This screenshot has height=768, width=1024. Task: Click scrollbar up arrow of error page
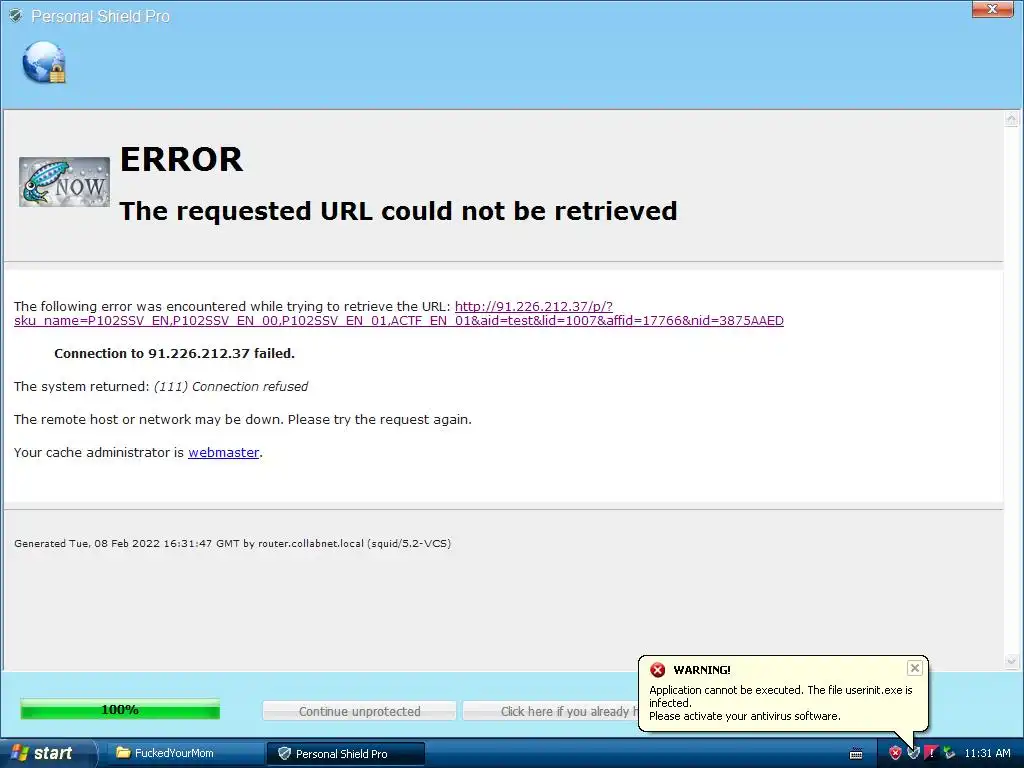pyautogui.click(x=1011, y=119)
